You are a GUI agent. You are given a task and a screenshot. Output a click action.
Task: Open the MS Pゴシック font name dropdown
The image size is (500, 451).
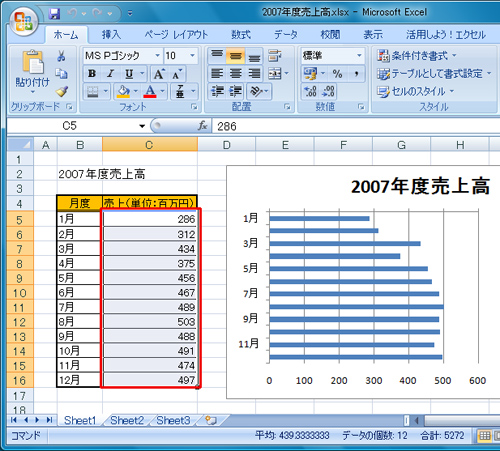pyautogui.click(x=158, y=56)
